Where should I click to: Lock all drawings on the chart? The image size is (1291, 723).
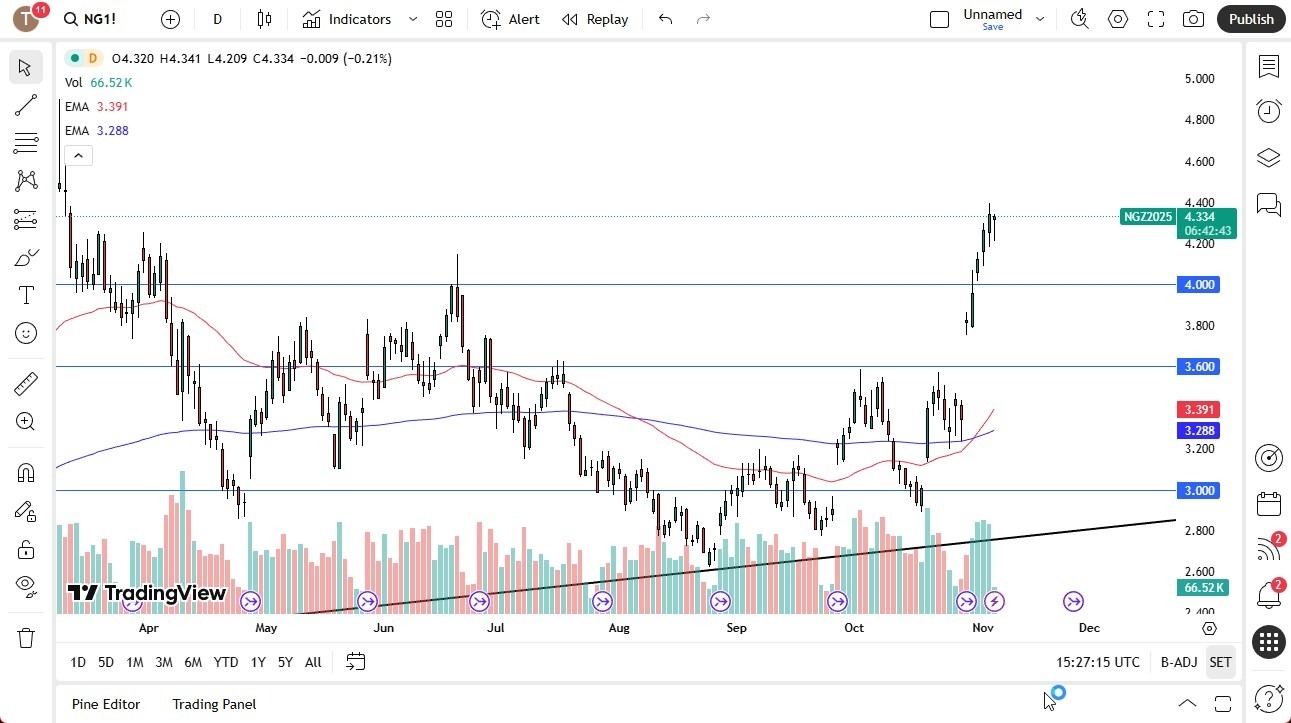pyautogui.click(x=25, y=549)
